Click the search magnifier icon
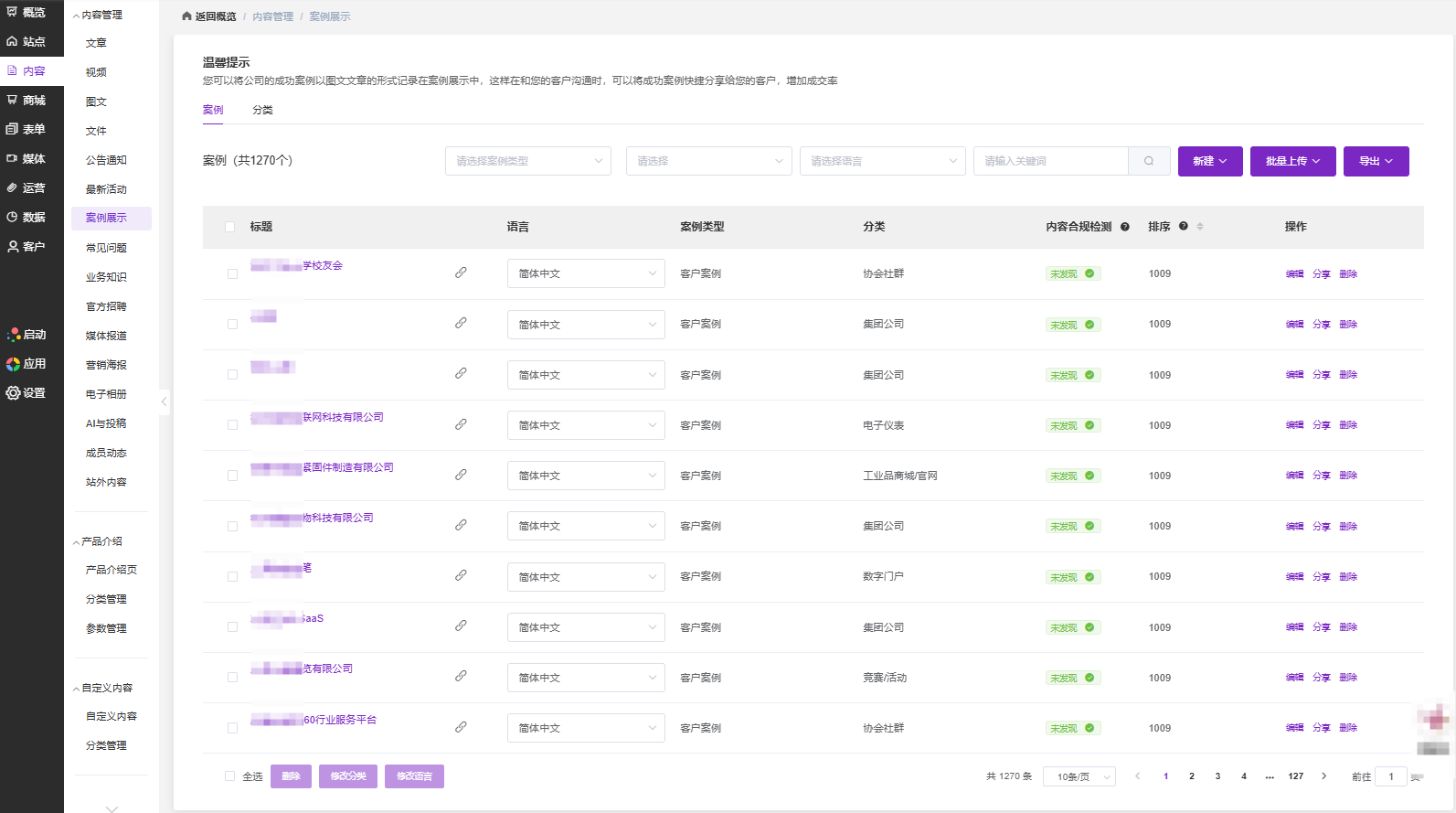This screenshot has height=813, width=1456. click(x=1149, y=161)
